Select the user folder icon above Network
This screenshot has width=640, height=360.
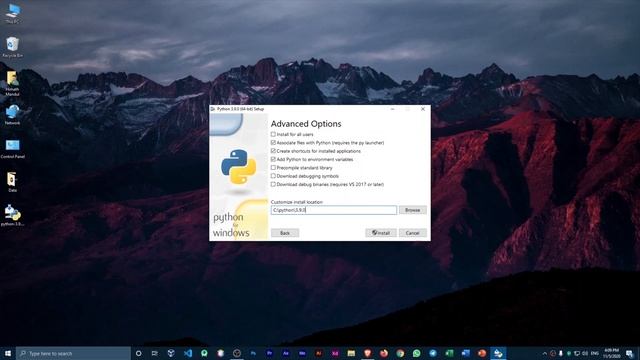click(x=13, y=83)
